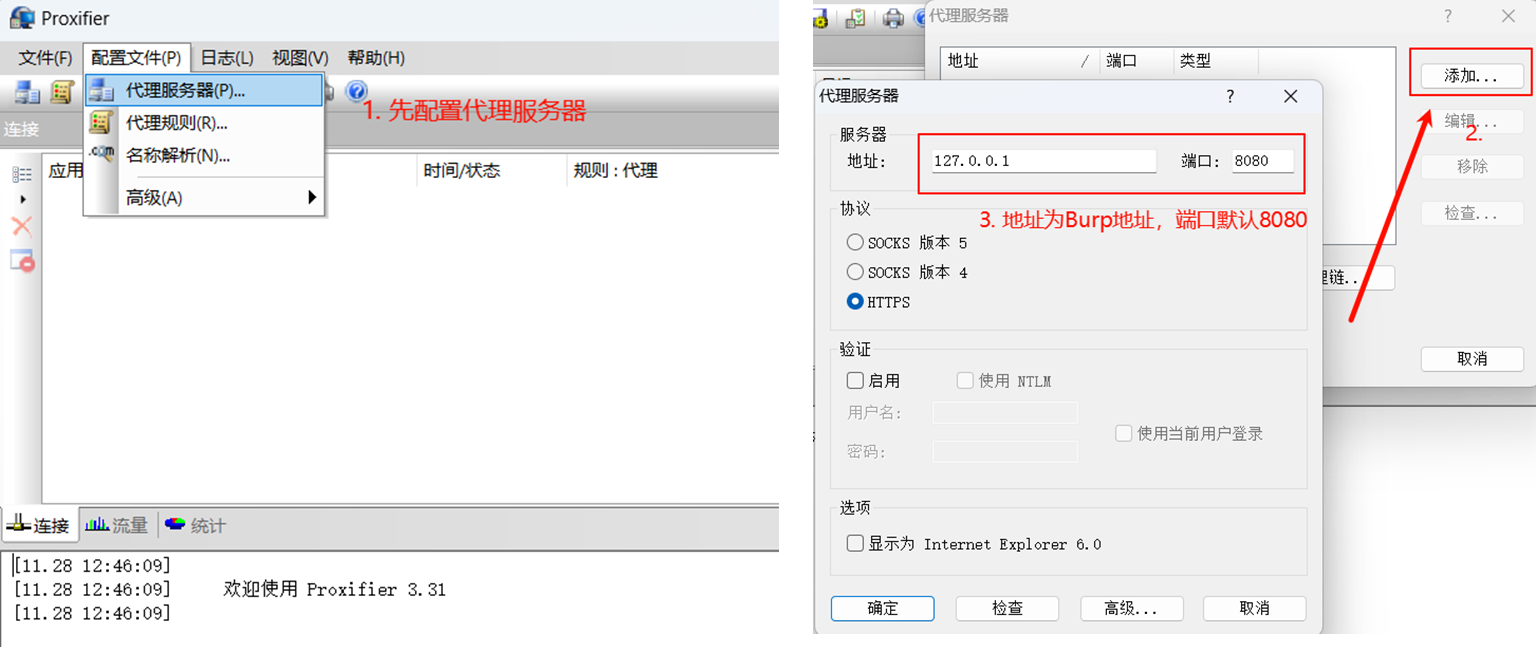Click the 端口 field containing 8080
The height and width of the screenshot is (647, 1536).
click(x=1263, y=161)
